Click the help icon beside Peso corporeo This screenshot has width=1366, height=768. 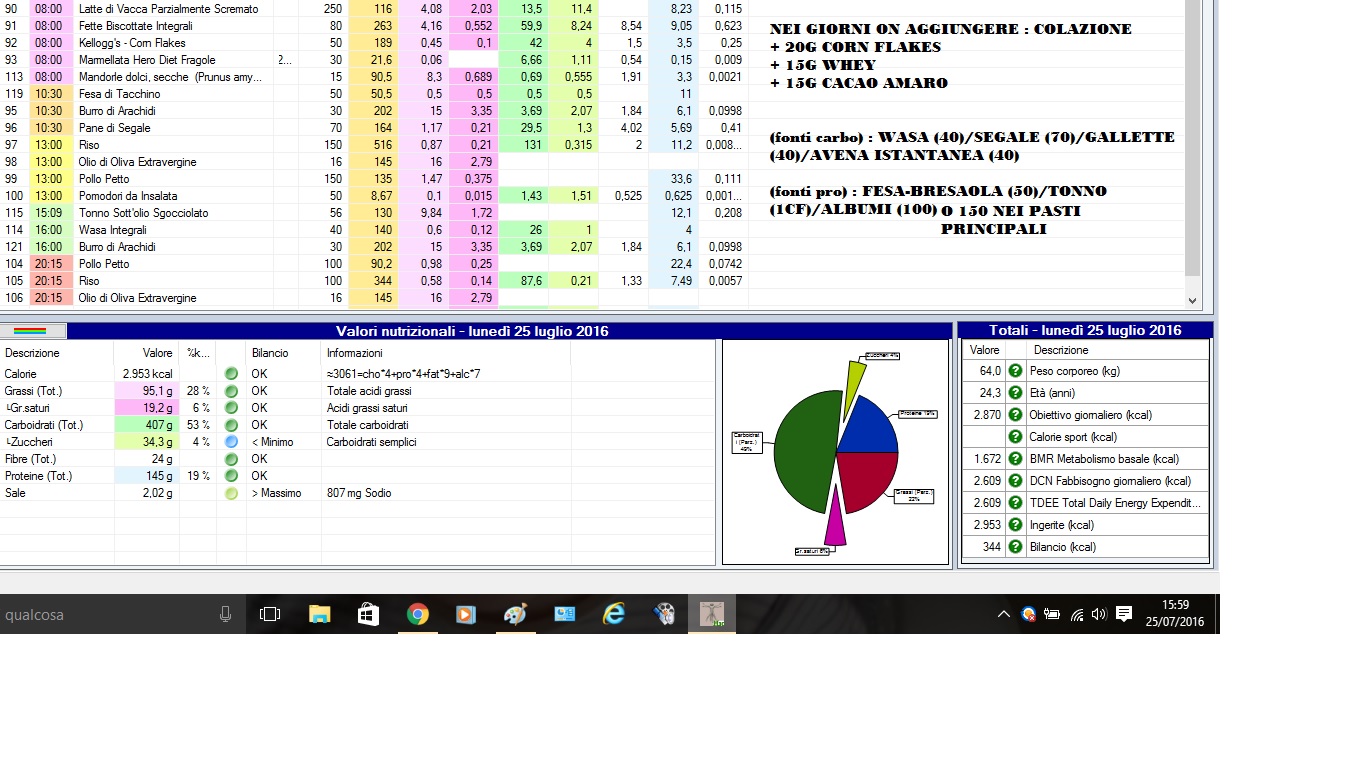[x=1016, y=371]
